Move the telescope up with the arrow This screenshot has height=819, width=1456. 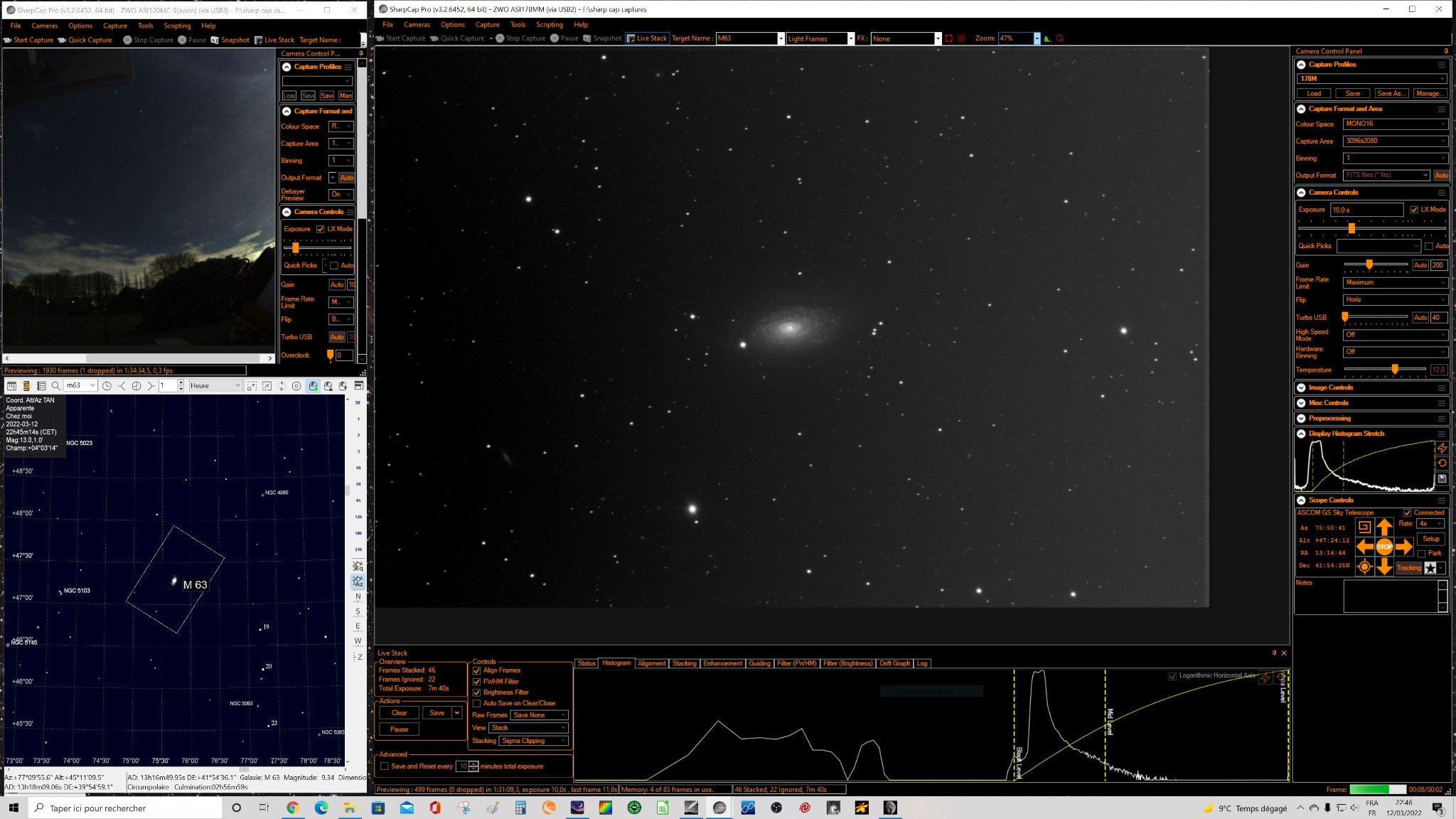point(1383,527)
